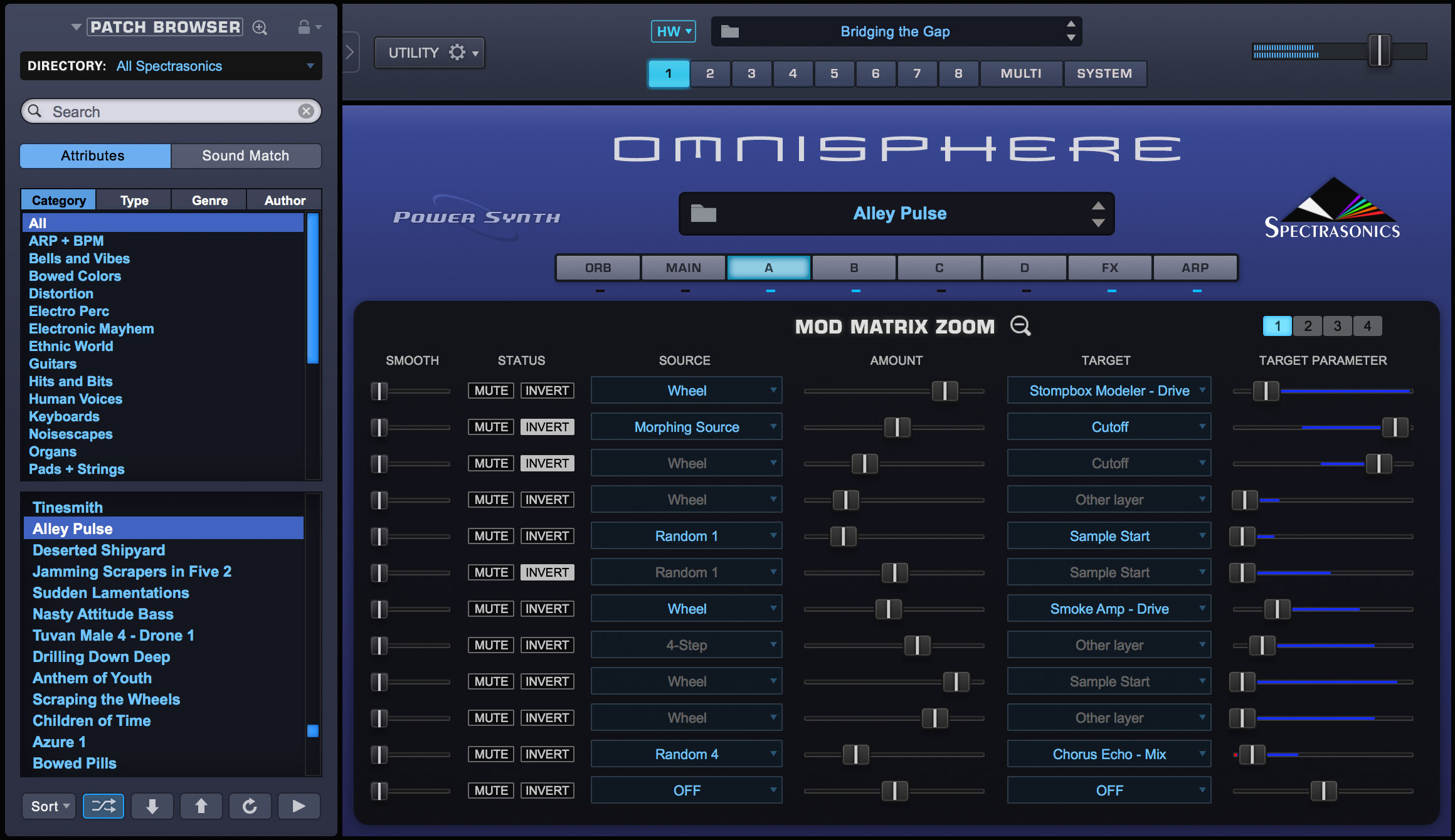Switch to the FX tab

pyautogui.click(x=1109, y=268)
